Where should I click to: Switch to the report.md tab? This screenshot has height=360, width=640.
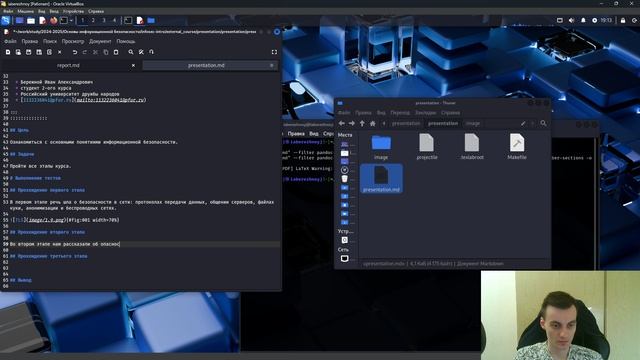pyautogui.click(x=68, y=65)
